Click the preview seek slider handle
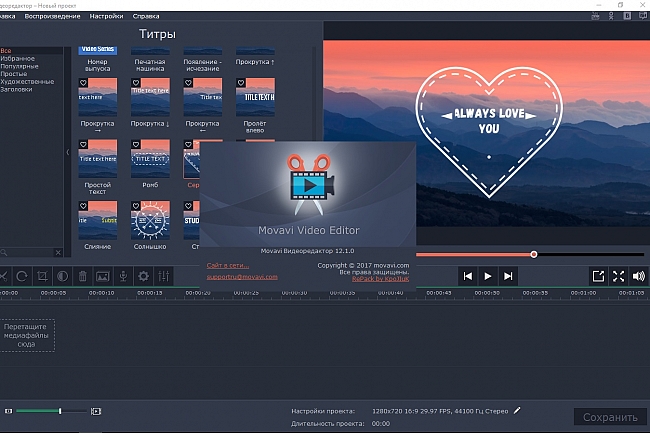 (x=534, y=254)
